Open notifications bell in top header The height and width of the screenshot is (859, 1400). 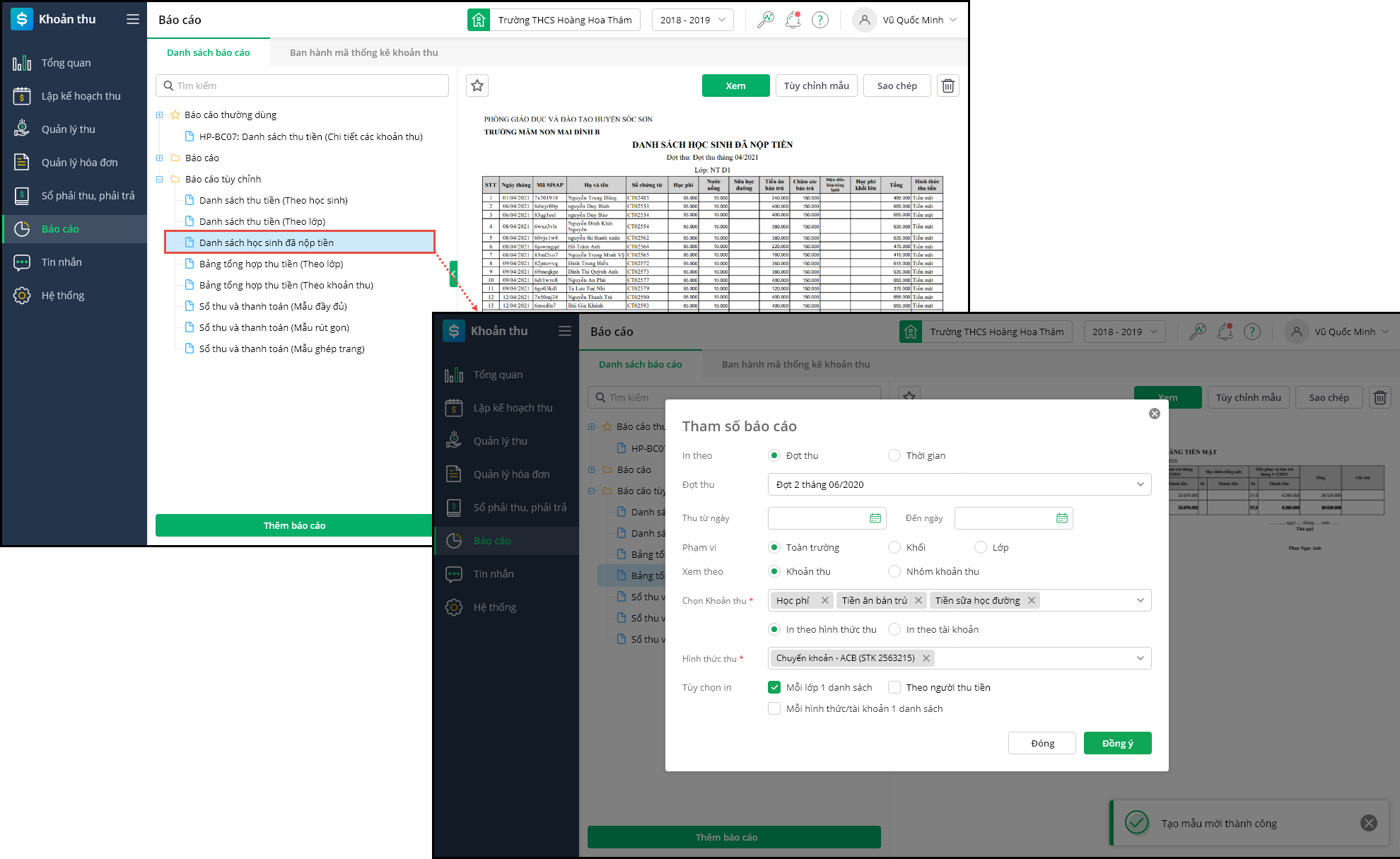coord(793,20)
